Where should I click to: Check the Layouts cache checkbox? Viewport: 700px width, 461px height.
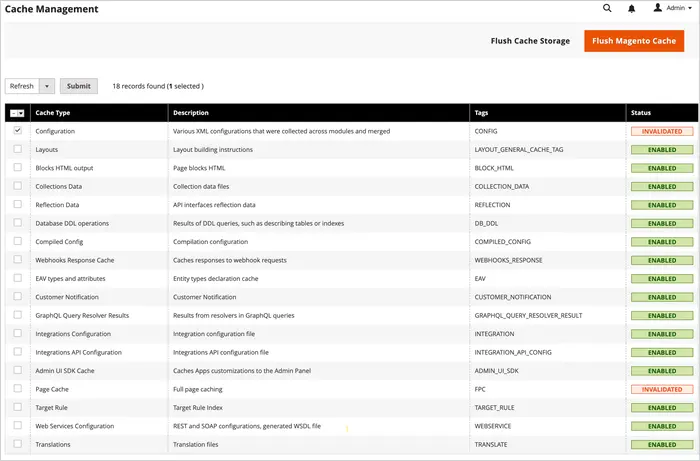(x=17, y=149)
